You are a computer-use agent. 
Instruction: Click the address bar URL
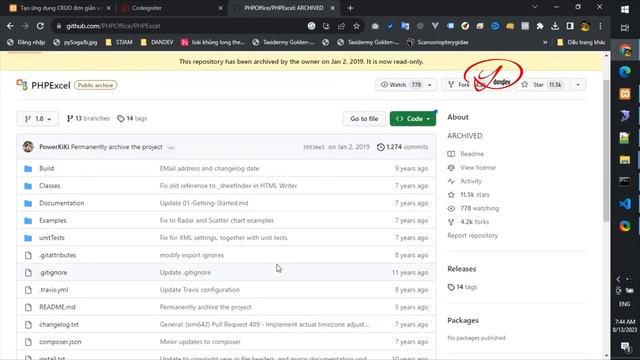pyautogui.click(x=113, y=26)
